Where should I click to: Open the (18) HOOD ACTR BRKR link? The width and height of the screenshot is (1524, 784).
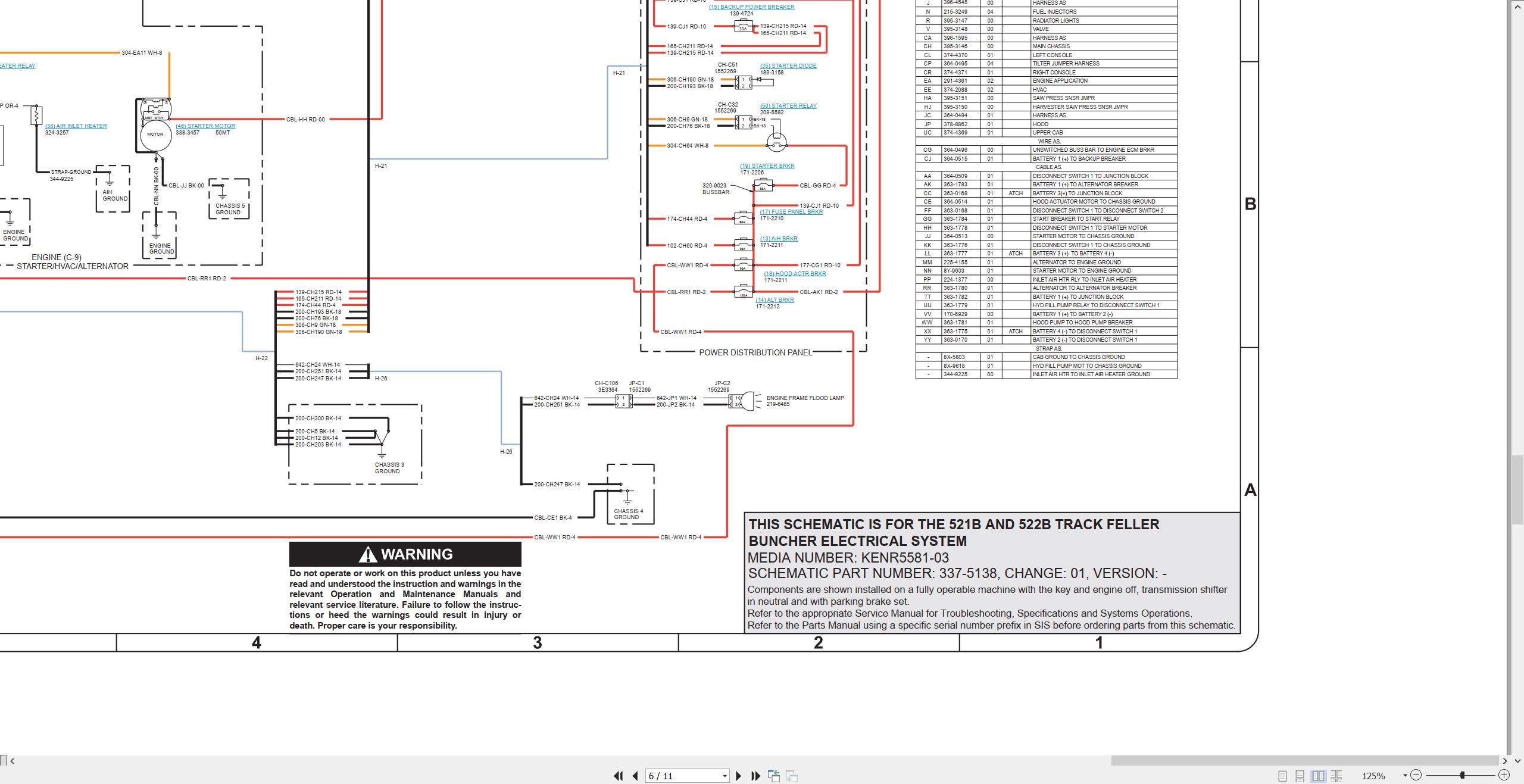pyautogui.click(x=795, y=274)
